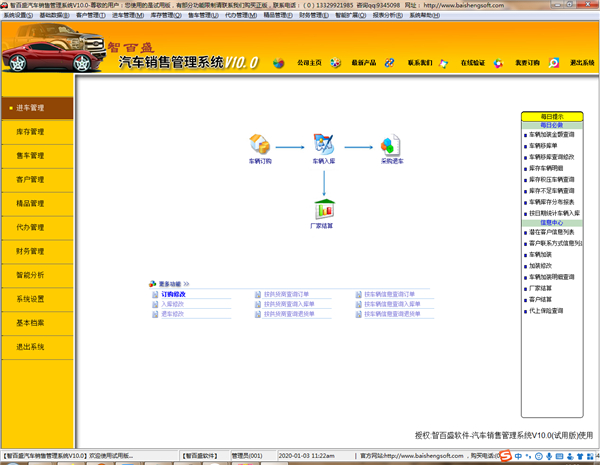Open the 智能扩展 menu
This screenshot has height=465, width=600.
point(351,15)
